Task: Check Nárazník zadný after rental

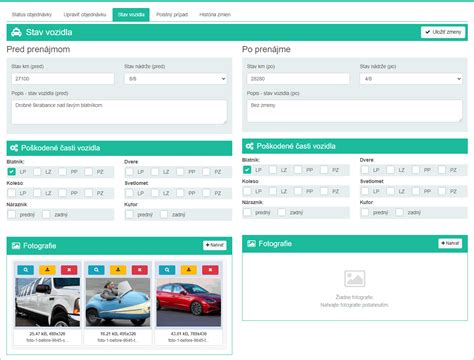Action: [x=282, y=212]
